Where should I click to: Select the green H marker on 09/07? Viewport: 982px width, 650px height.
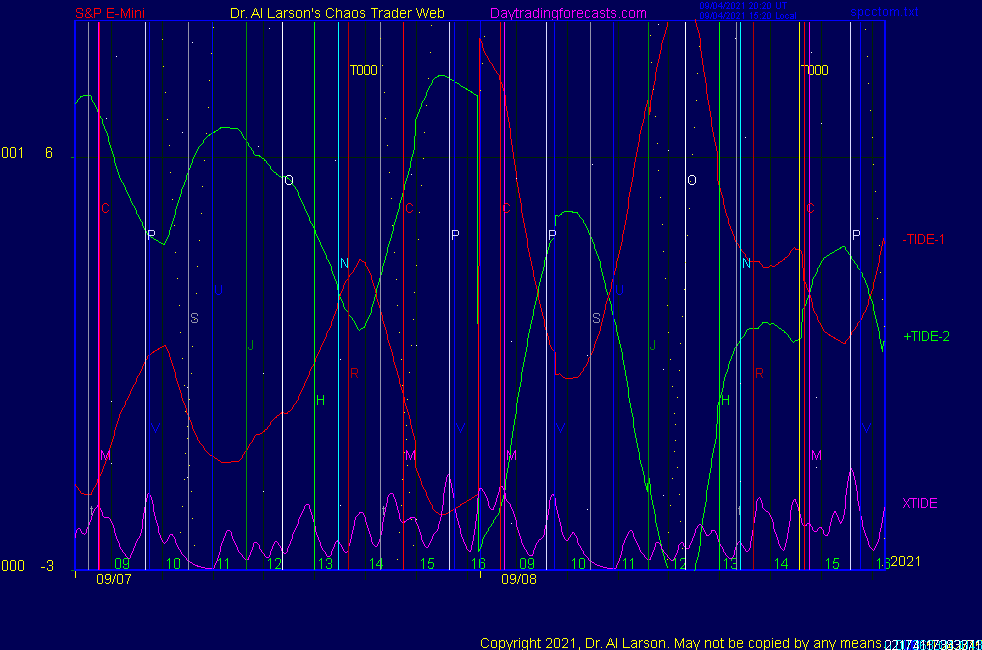[x=320, y=401]
